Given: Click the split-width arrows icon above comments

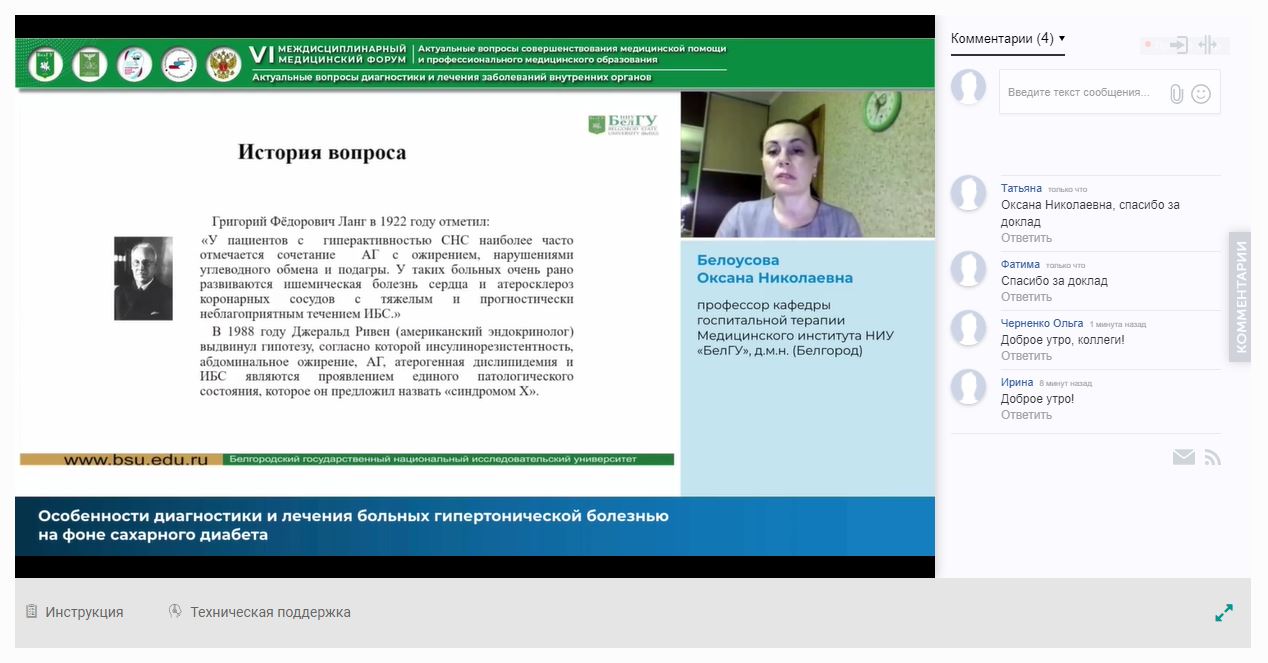Looking at the screenshot, I should (1207, 45).
